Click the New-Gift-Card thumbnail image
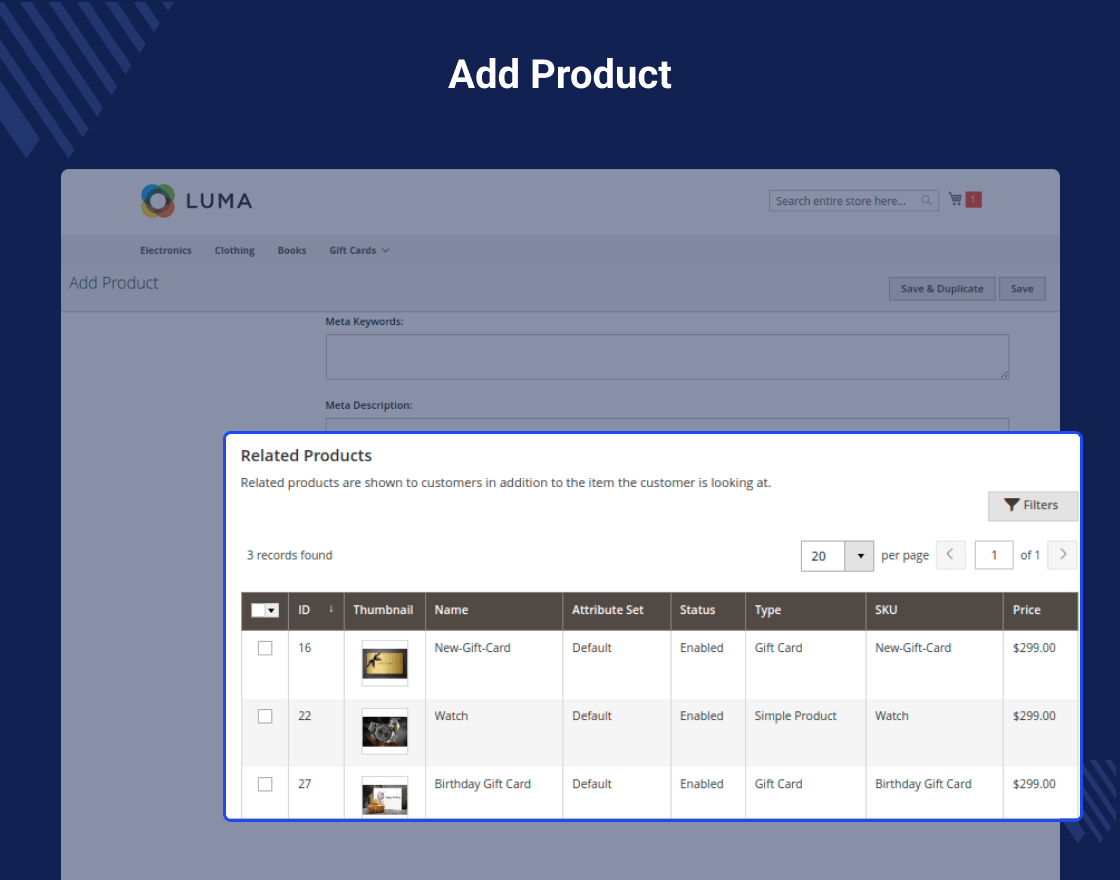 (385, 664)
